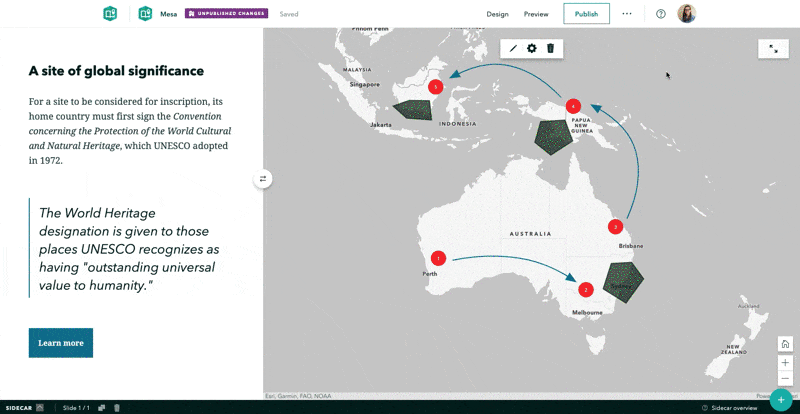Click the paragraph about the UNESCO Convention
The width and height of the screenshot is (800, 414).
click(130, 131)
